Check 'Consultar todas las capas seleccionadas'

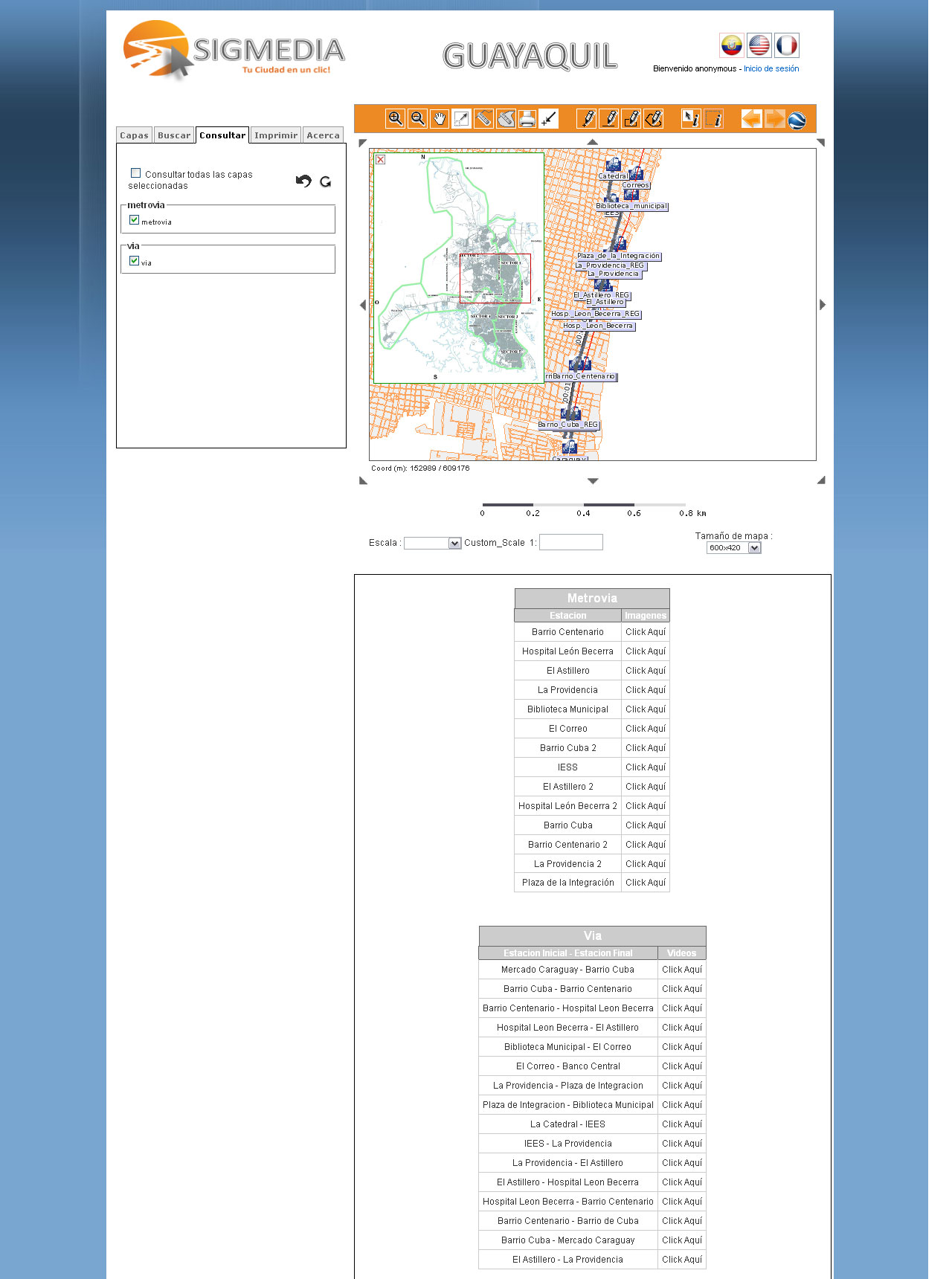(x=136, y=173)
